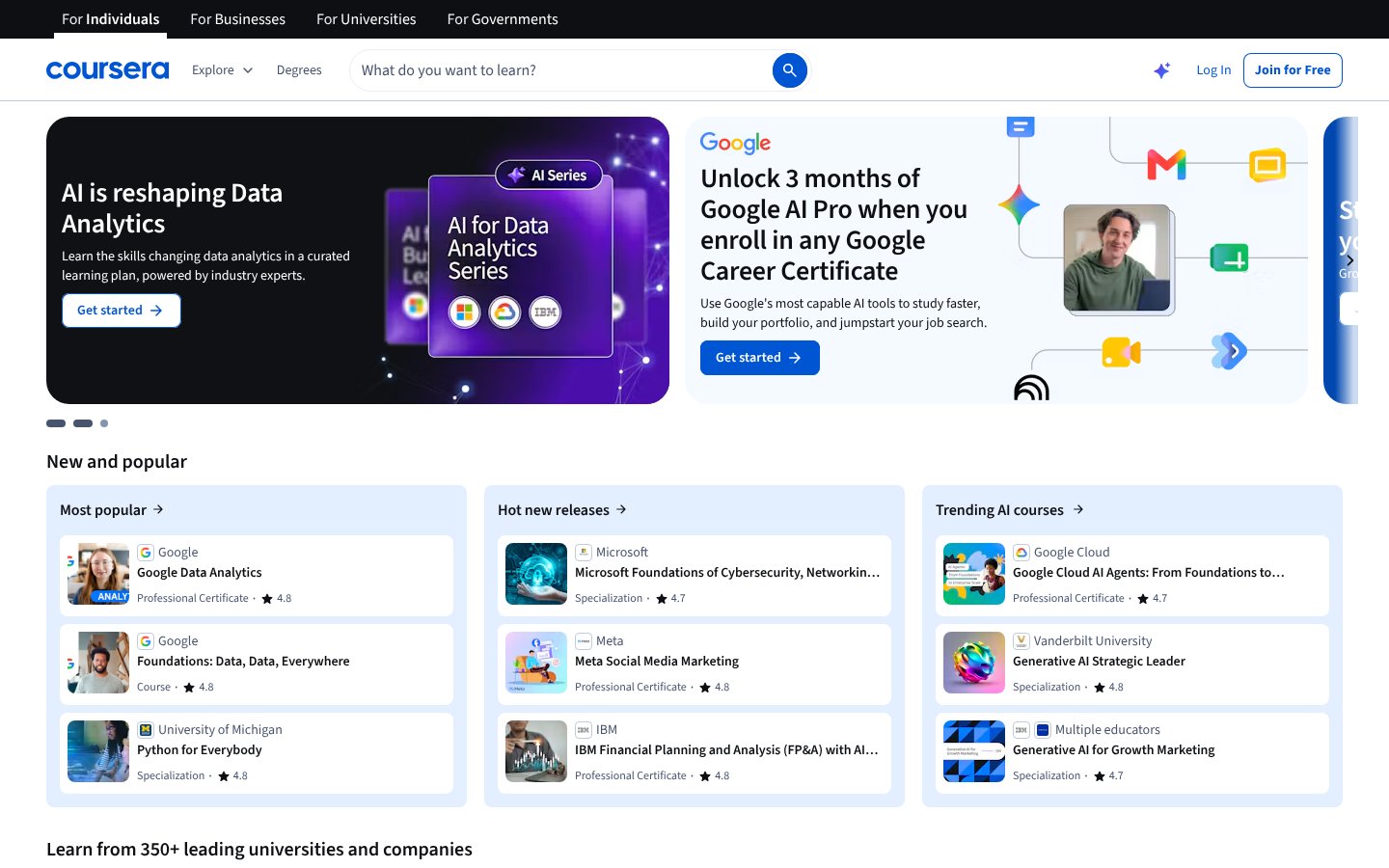1389x868 pixels.
Task: Open the AI sparkle assistant icon
Action: (x=1162, y=70)
